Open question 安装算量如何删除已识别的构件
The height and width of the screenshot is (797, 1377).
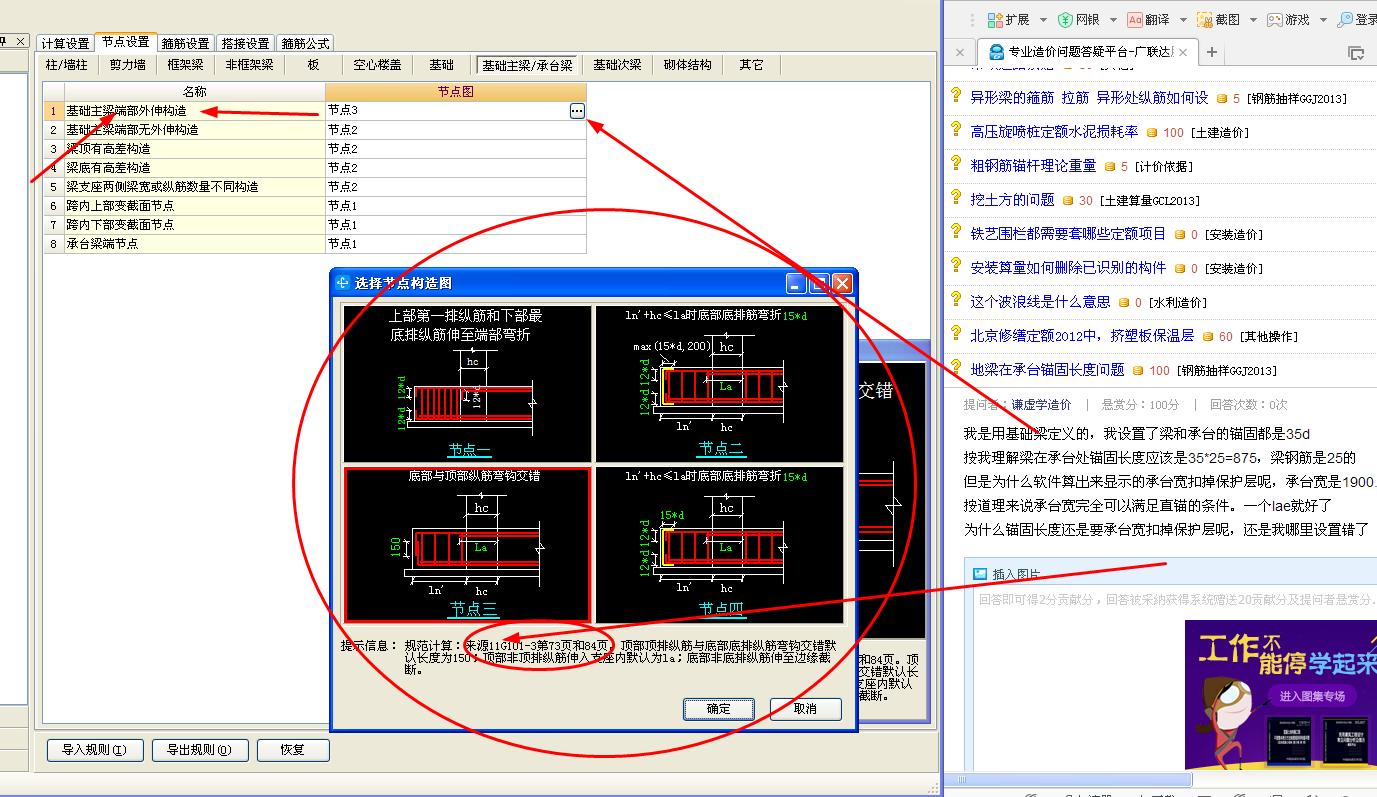click(1068, 268)
